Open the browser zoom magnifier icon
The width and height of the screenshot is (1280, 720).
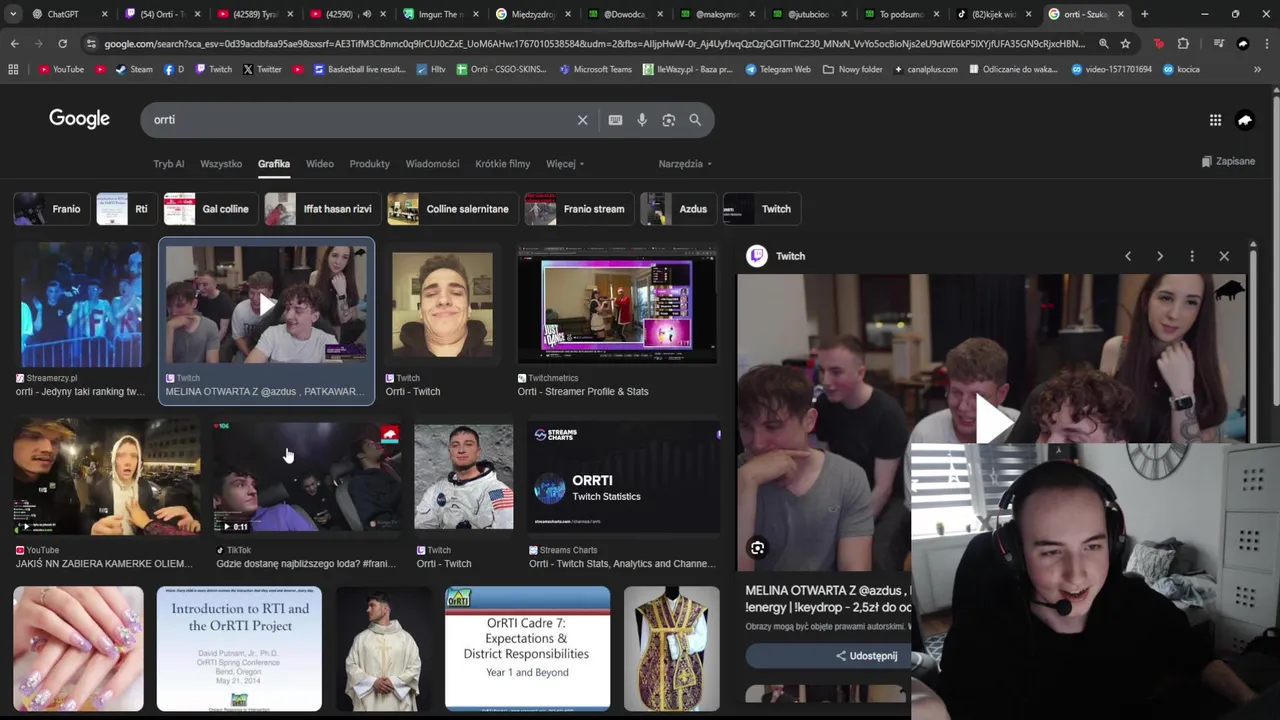pyautogui.click(x=1103, y=44)
